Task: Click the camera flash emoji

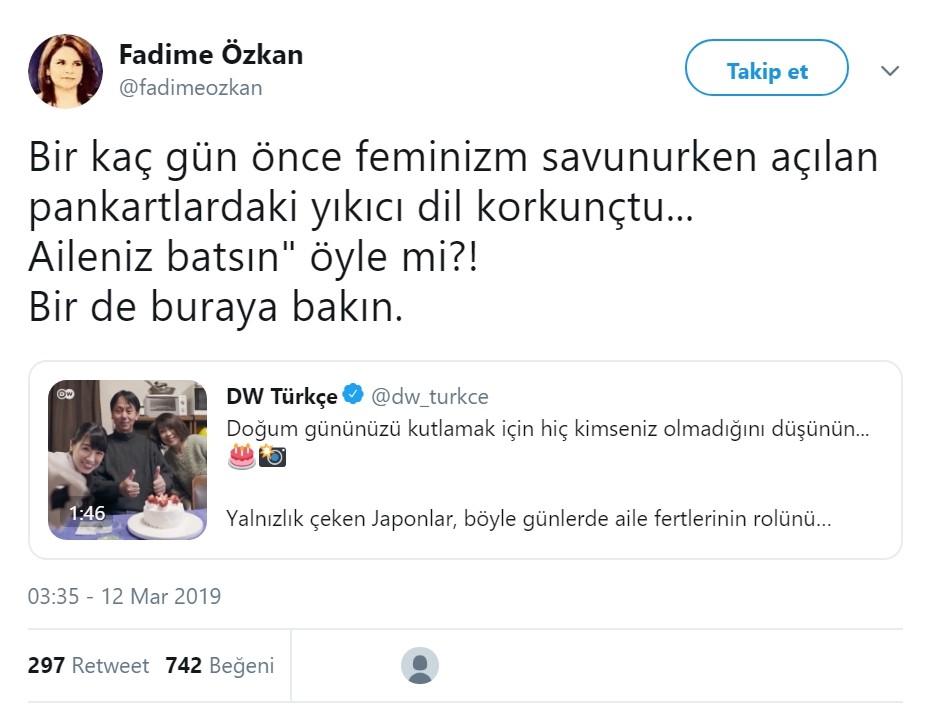Action: coord(271,457)
